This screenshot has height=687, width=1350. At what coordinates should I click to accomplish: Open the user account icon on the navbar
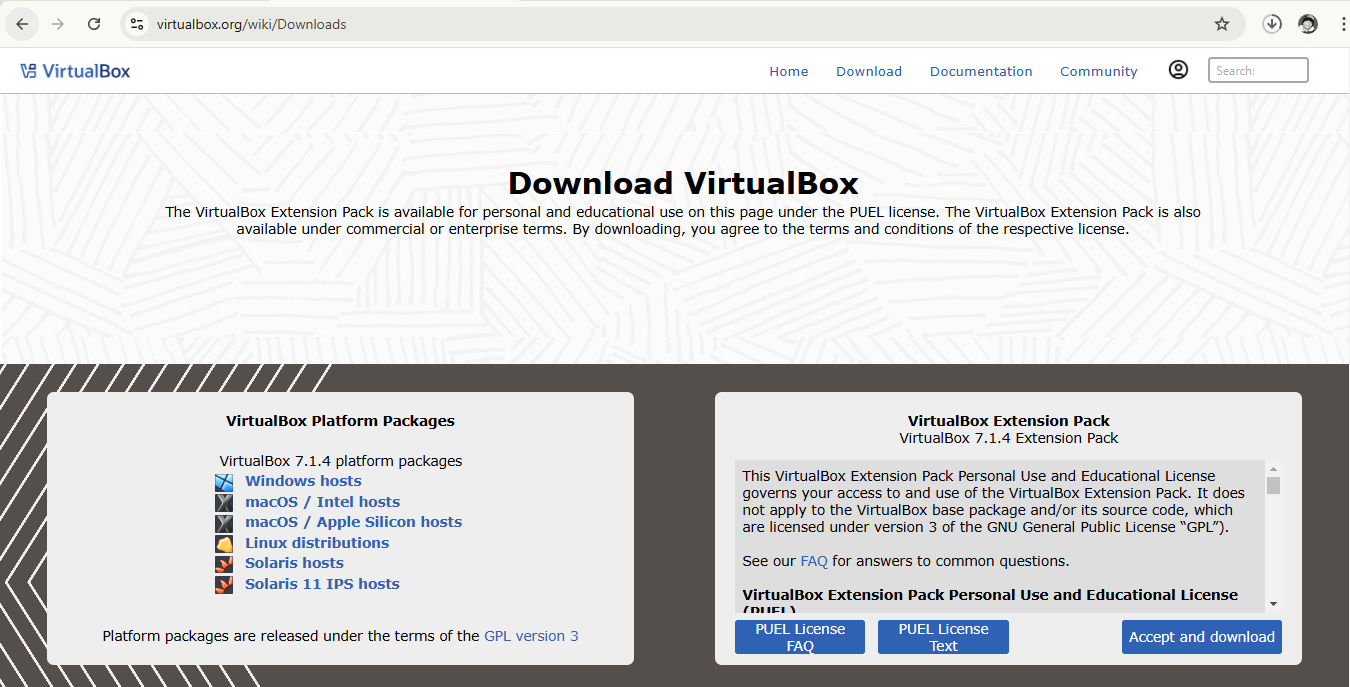1178,69
